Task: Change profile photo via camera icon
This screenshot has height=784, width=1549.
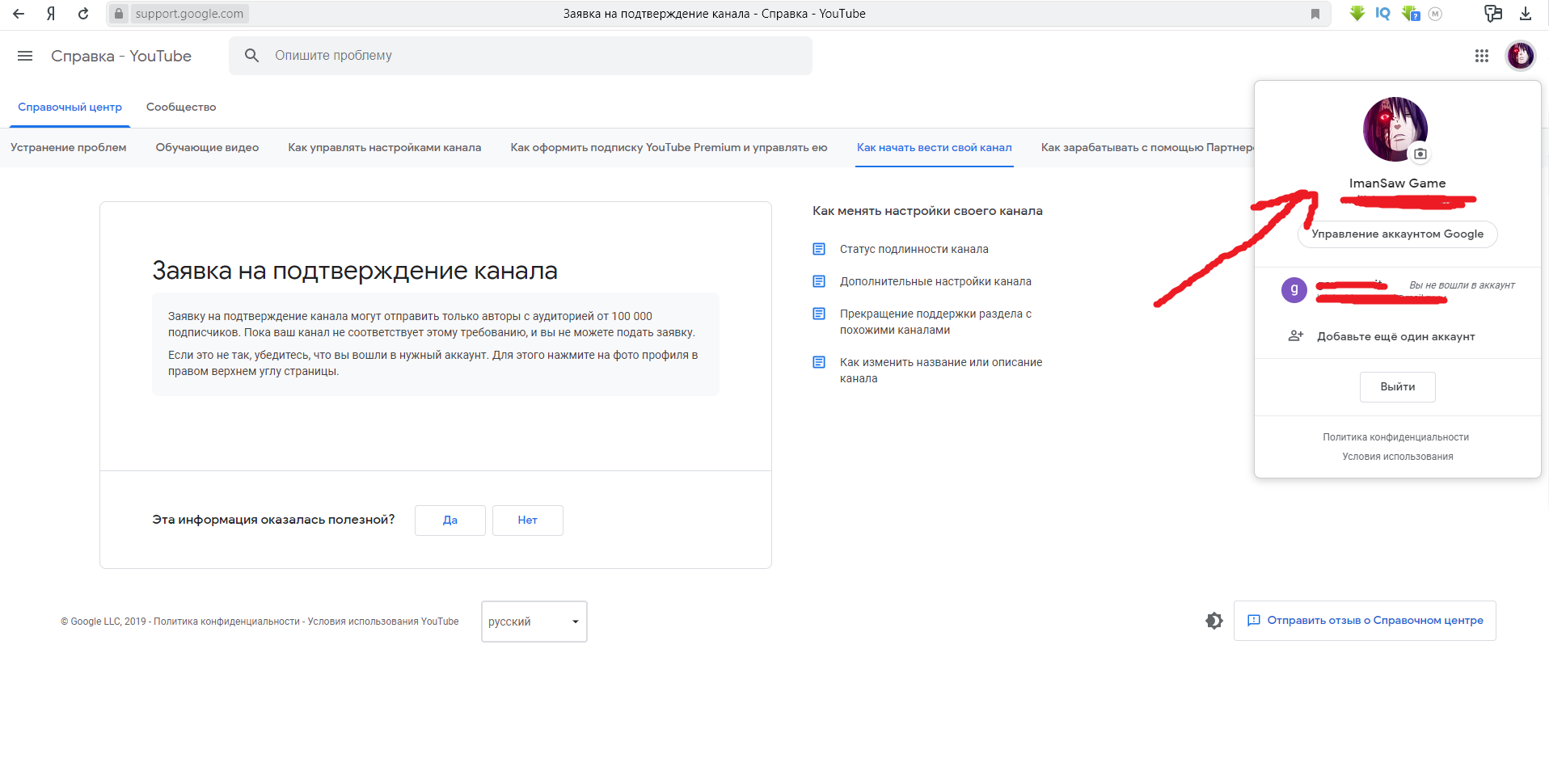Action: pos(1420,154)
